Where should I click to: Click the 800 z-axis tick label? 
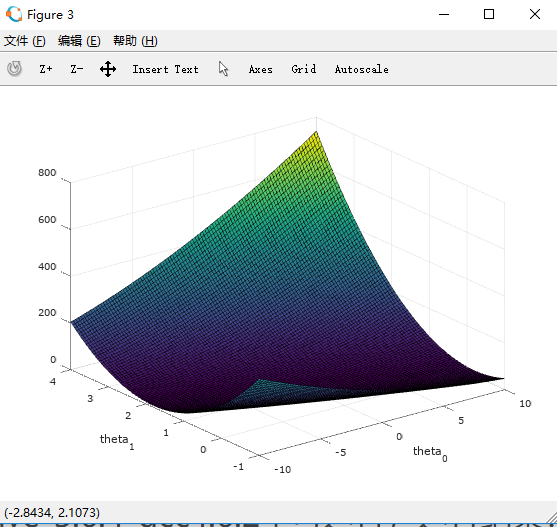coord(47,173)
